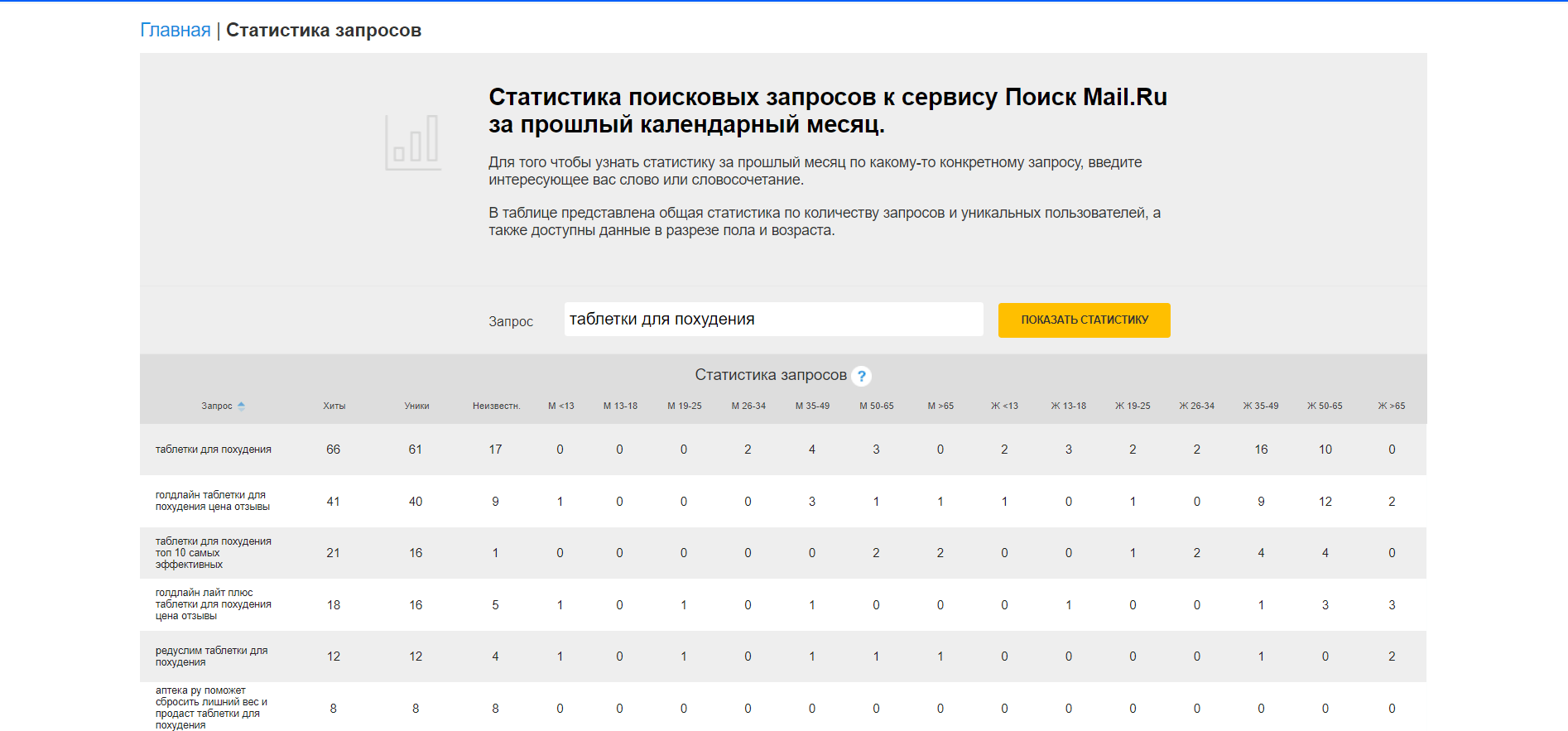Select 'голдлайн таблетки для похудения цена отзывы' query
The image size is (1568, 731).
pyautogui.click(x=212, y=501)
